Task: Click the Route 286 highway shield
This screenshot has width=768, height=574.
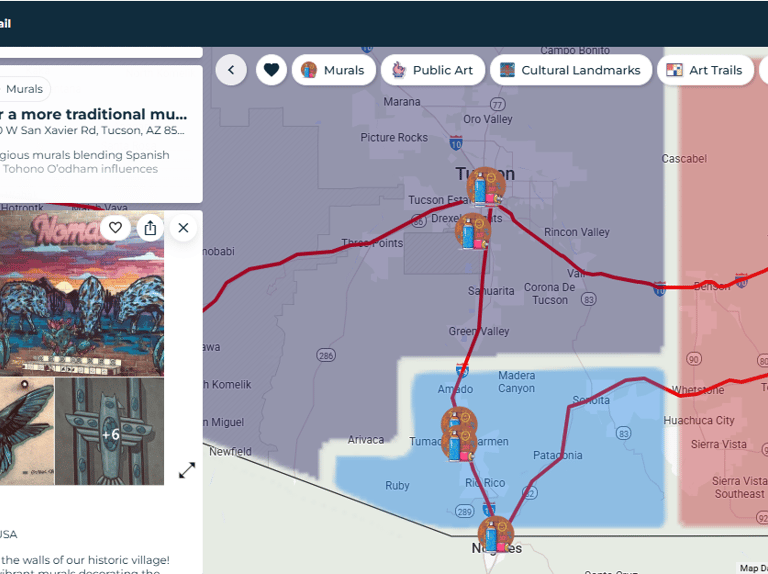Action: click(x=326, y=356)
